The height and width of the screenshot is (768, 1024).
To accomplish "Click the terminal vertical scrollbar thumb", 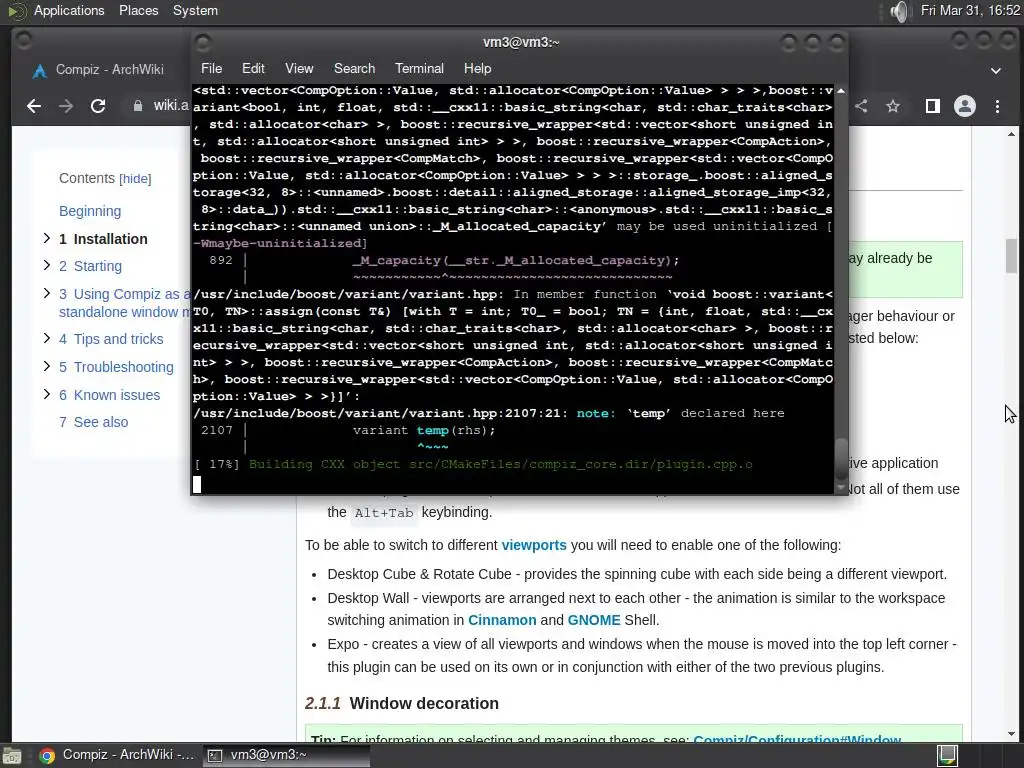I will point(841,458).
